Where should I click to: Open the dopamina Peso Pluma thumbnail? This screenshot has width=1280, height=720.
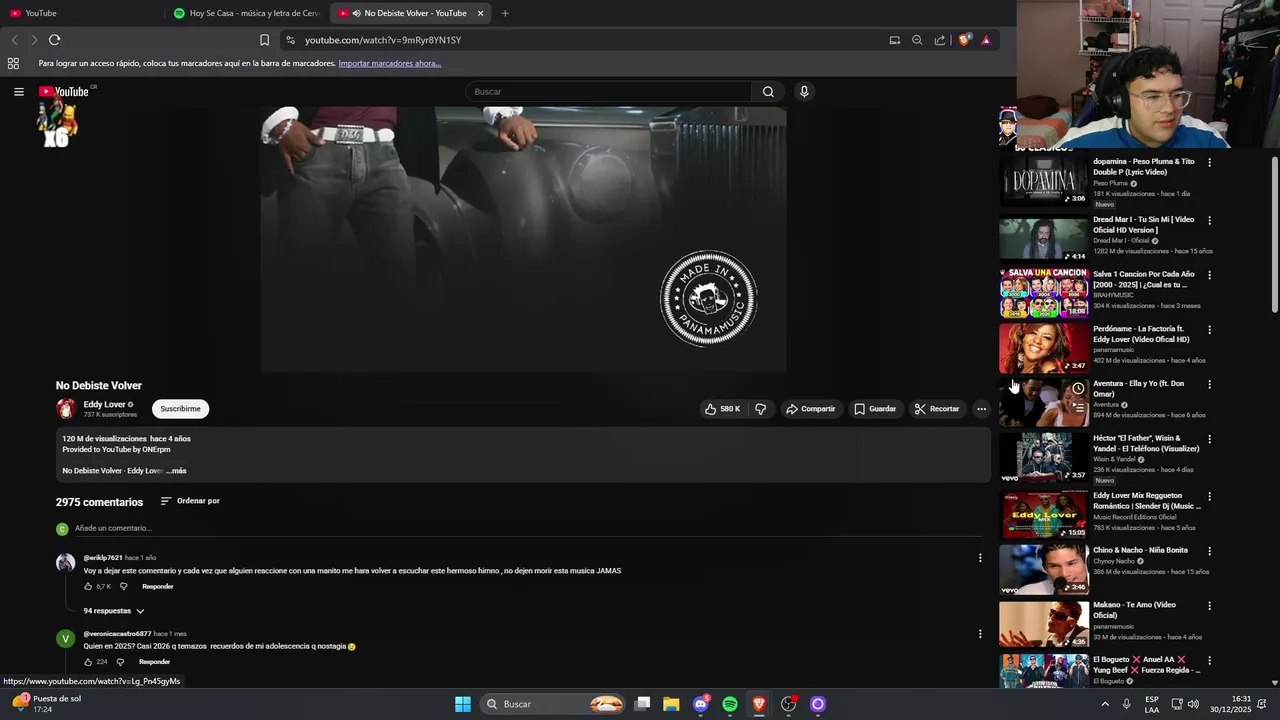(1044, 182)
